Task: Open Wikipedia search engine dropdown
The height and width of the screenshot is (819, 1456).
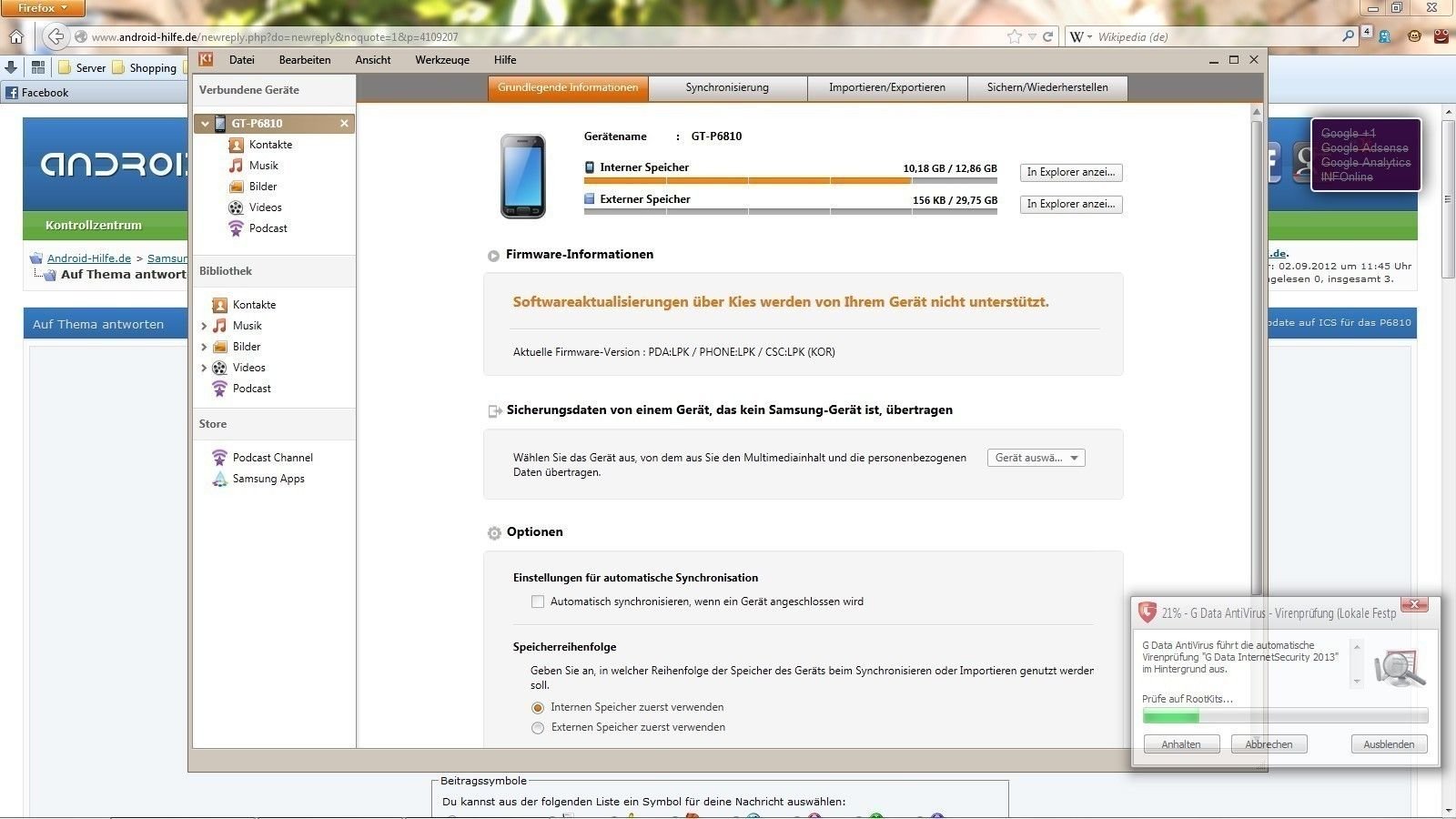Action: coord(1081,36)
